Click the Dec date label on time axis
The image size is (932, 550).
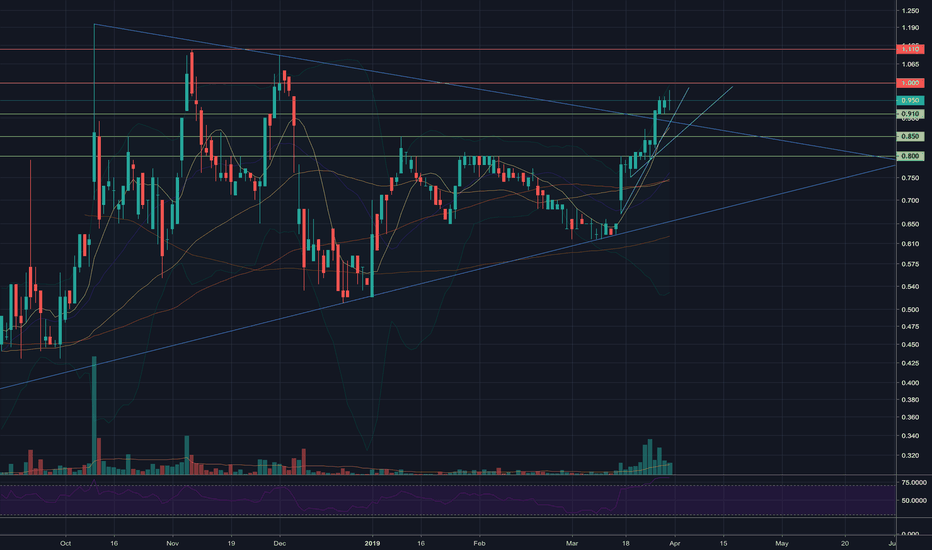[280, 543]
